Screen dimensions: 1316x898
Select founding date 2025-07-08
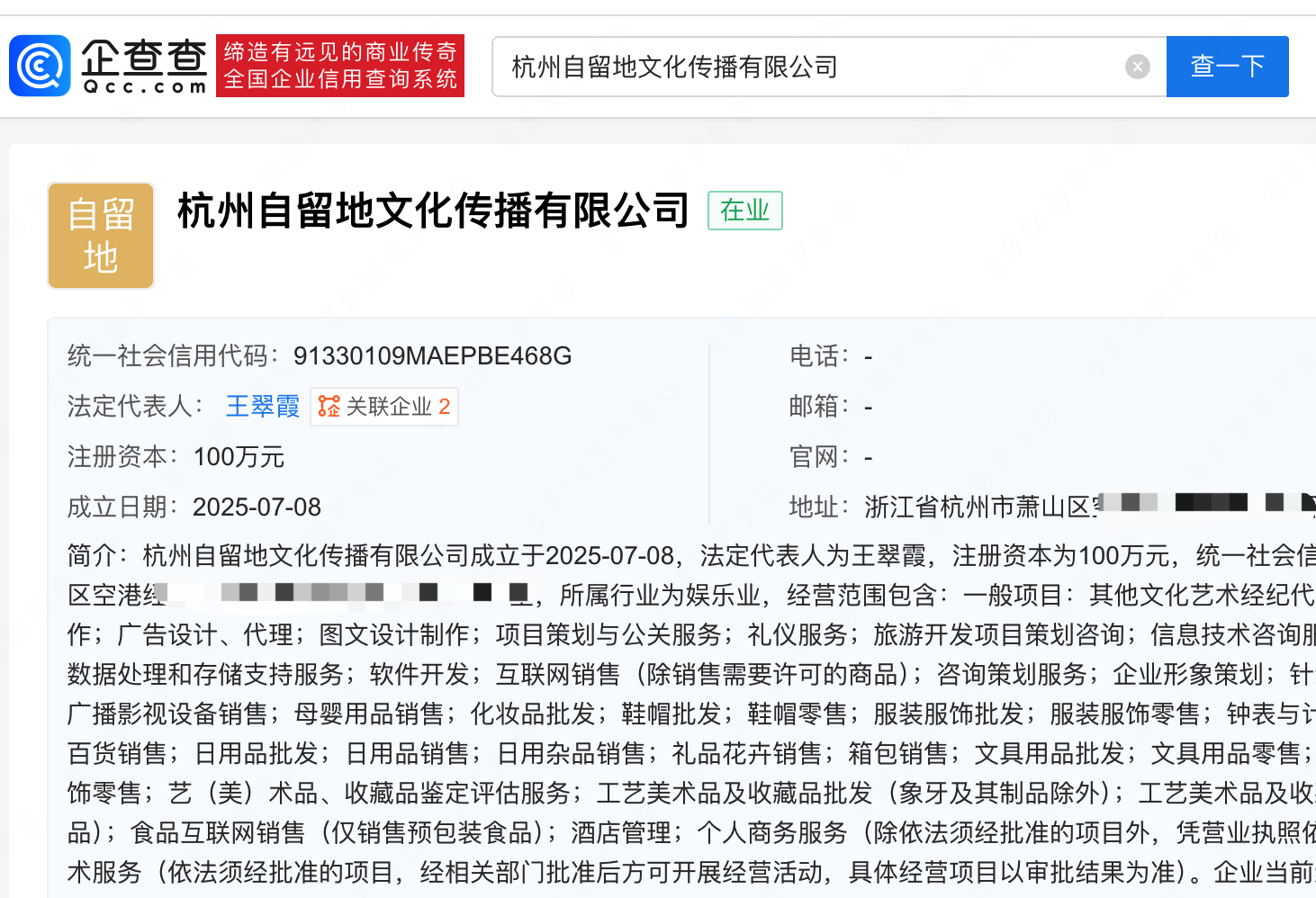(x=257, y=507)
